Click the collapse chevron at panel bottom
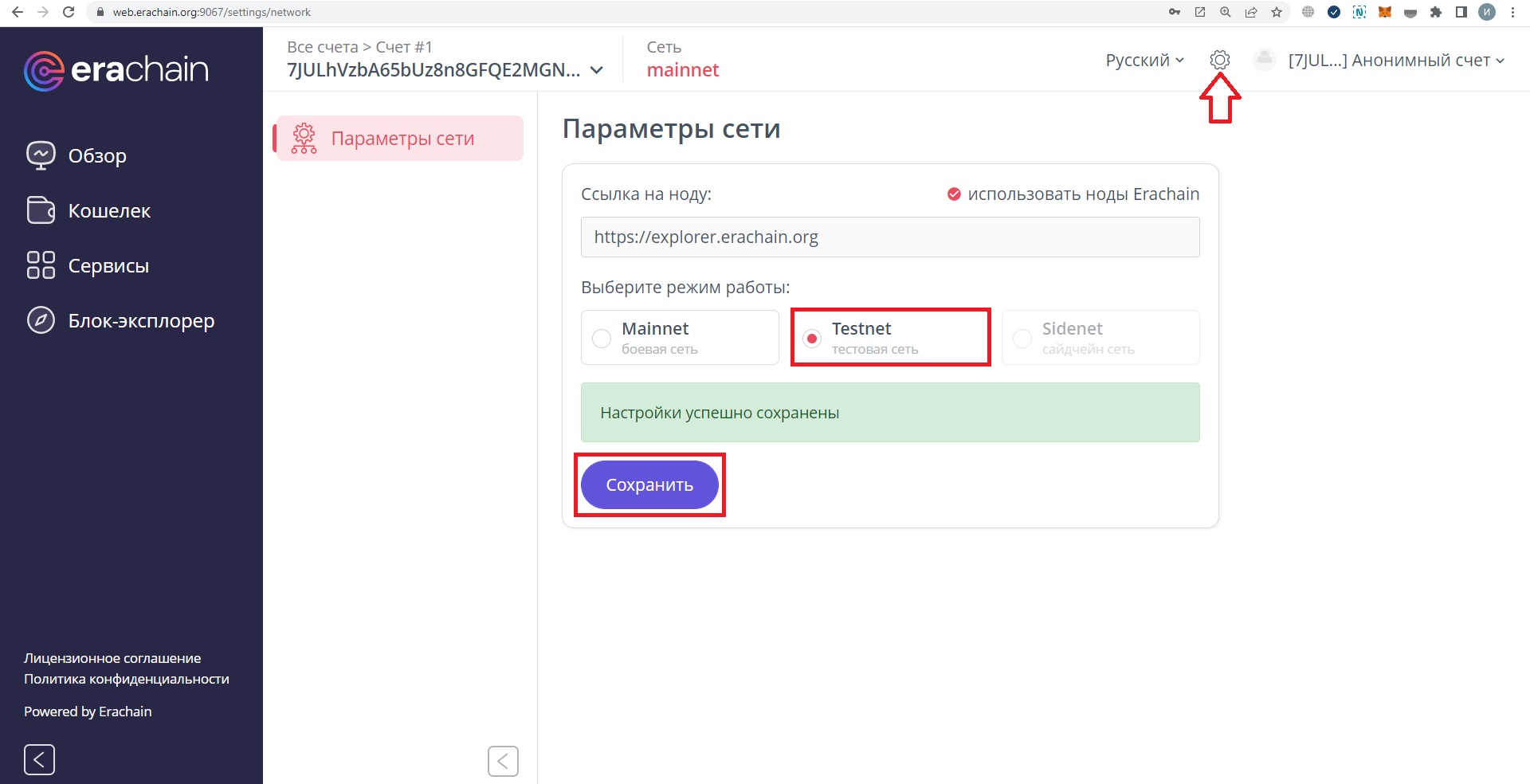The width and height of the screenshot is (1530, 784). [503, 761]
